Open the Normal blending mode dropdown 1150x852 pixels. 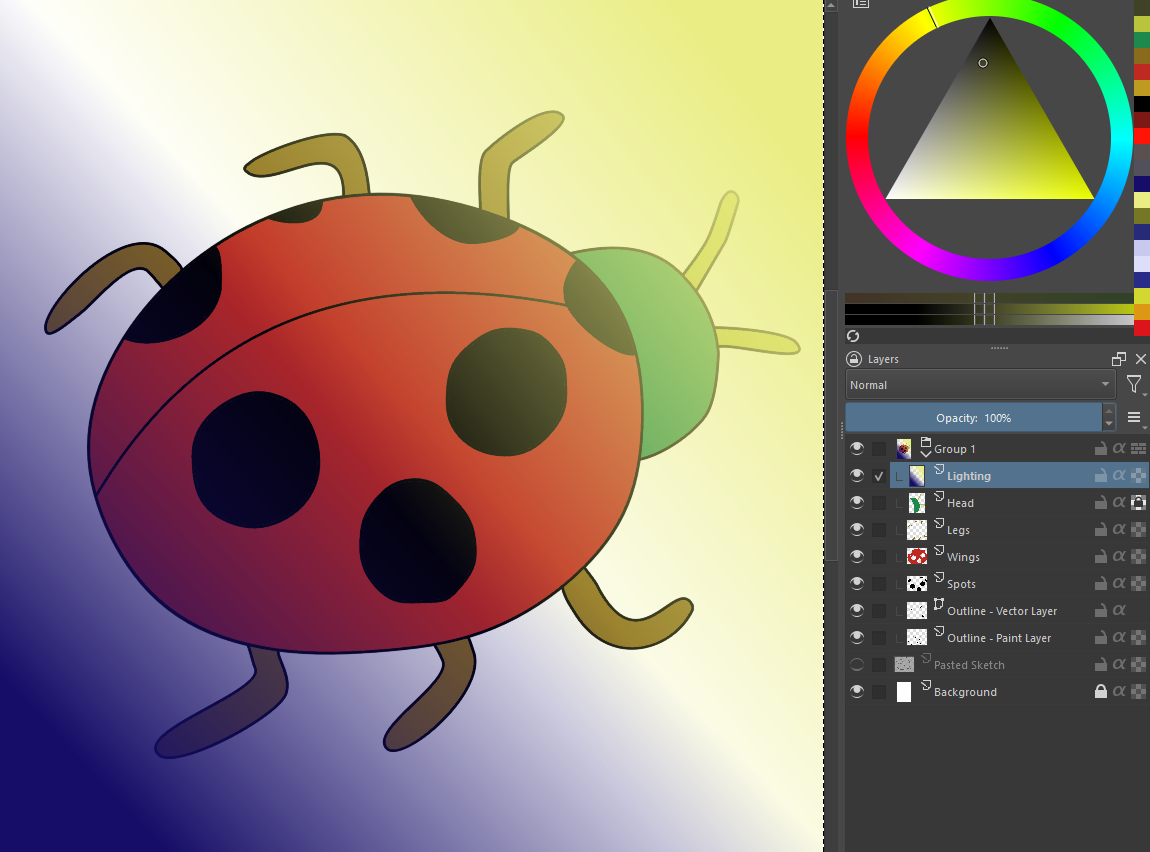tap(980, 385)
